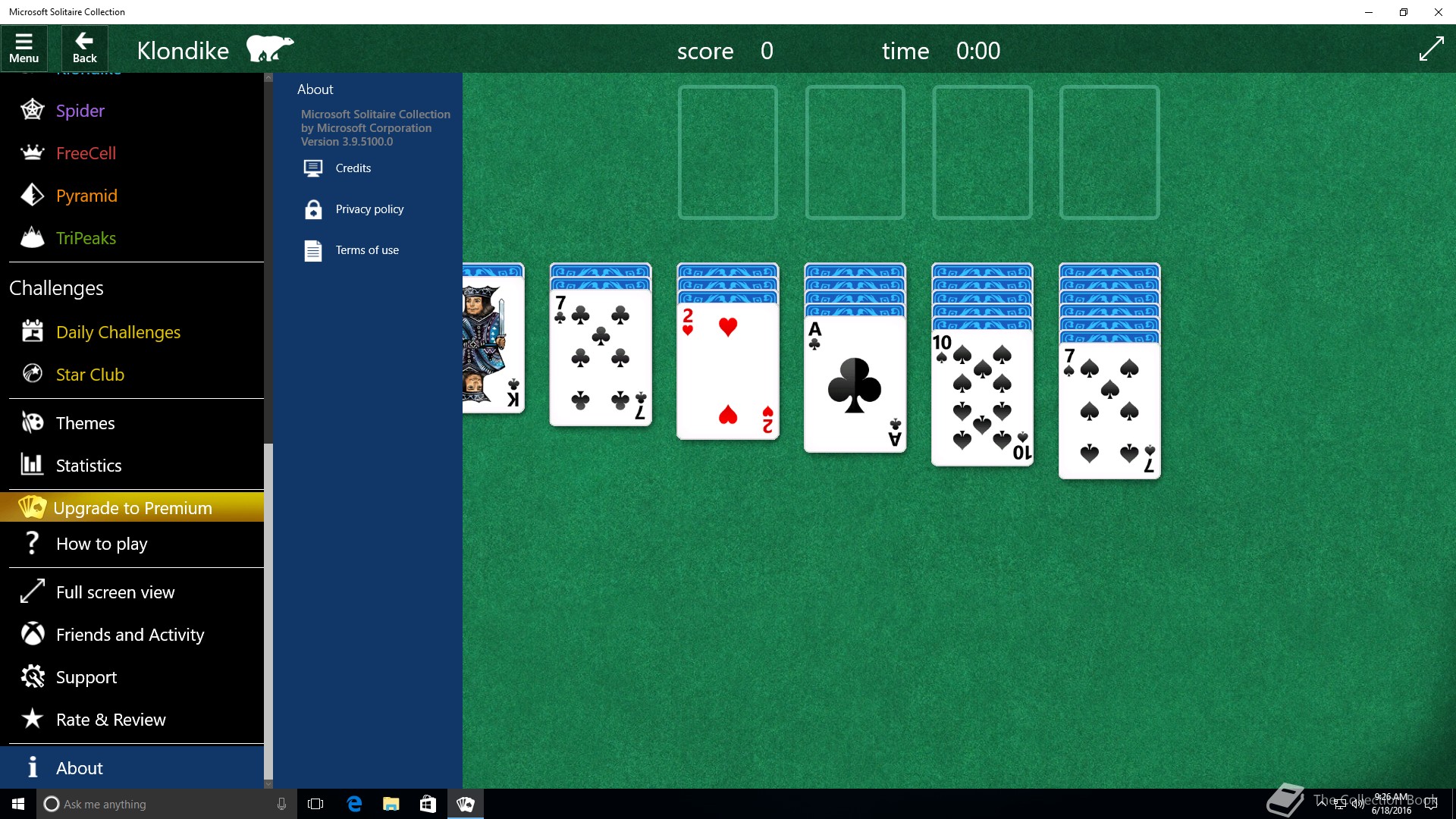The width and height of the screenshot is (1456, 819).
Task: Click the Full screen view arrow icon
Action: click(32, 591)
